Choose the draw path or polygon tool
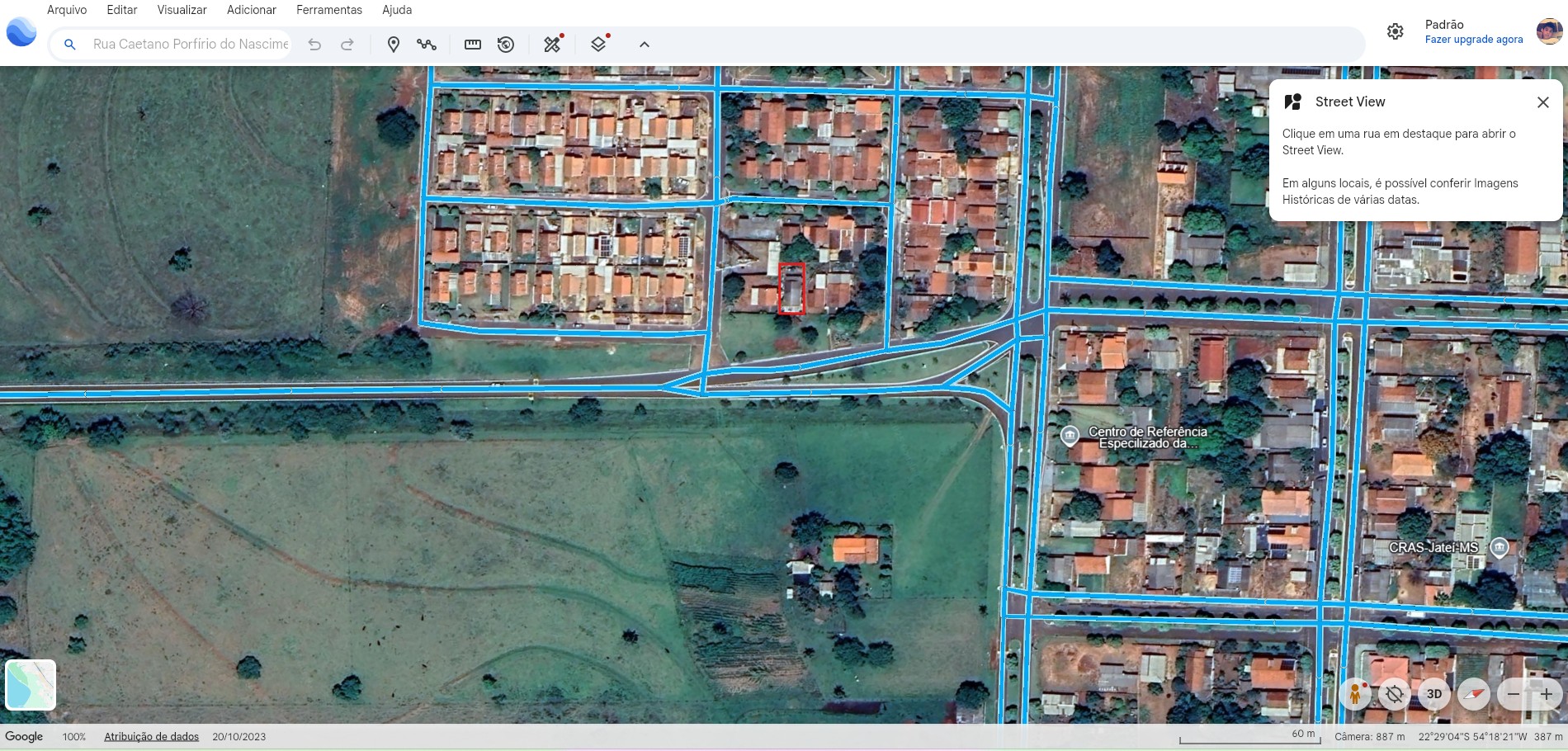This screenshot has width=1568, height=751. tap(427, 45)
